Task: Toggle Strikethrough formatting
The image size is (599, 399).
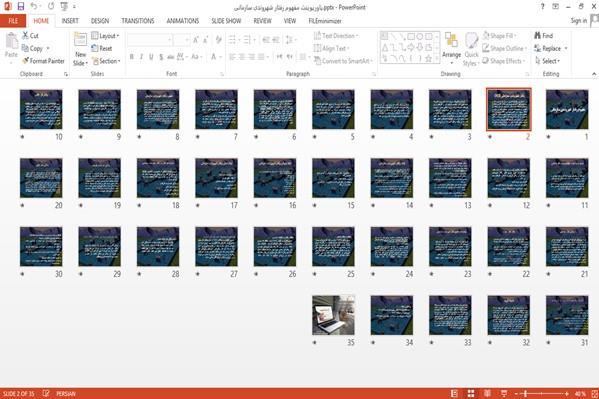Action: (x=171, y=57)
